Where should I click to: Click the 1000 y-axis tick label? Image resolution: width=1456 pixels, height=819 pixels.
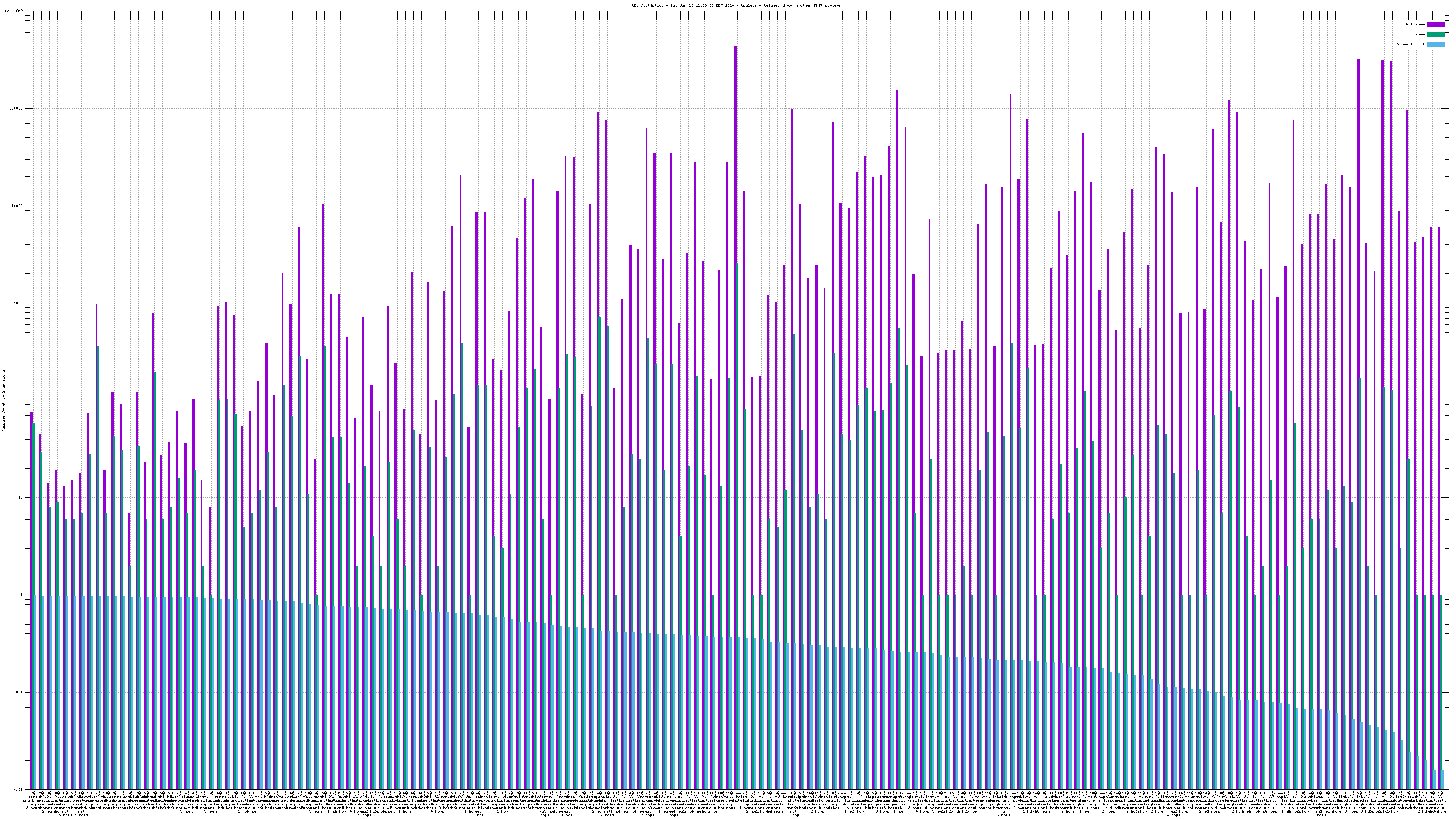[19, 303]
